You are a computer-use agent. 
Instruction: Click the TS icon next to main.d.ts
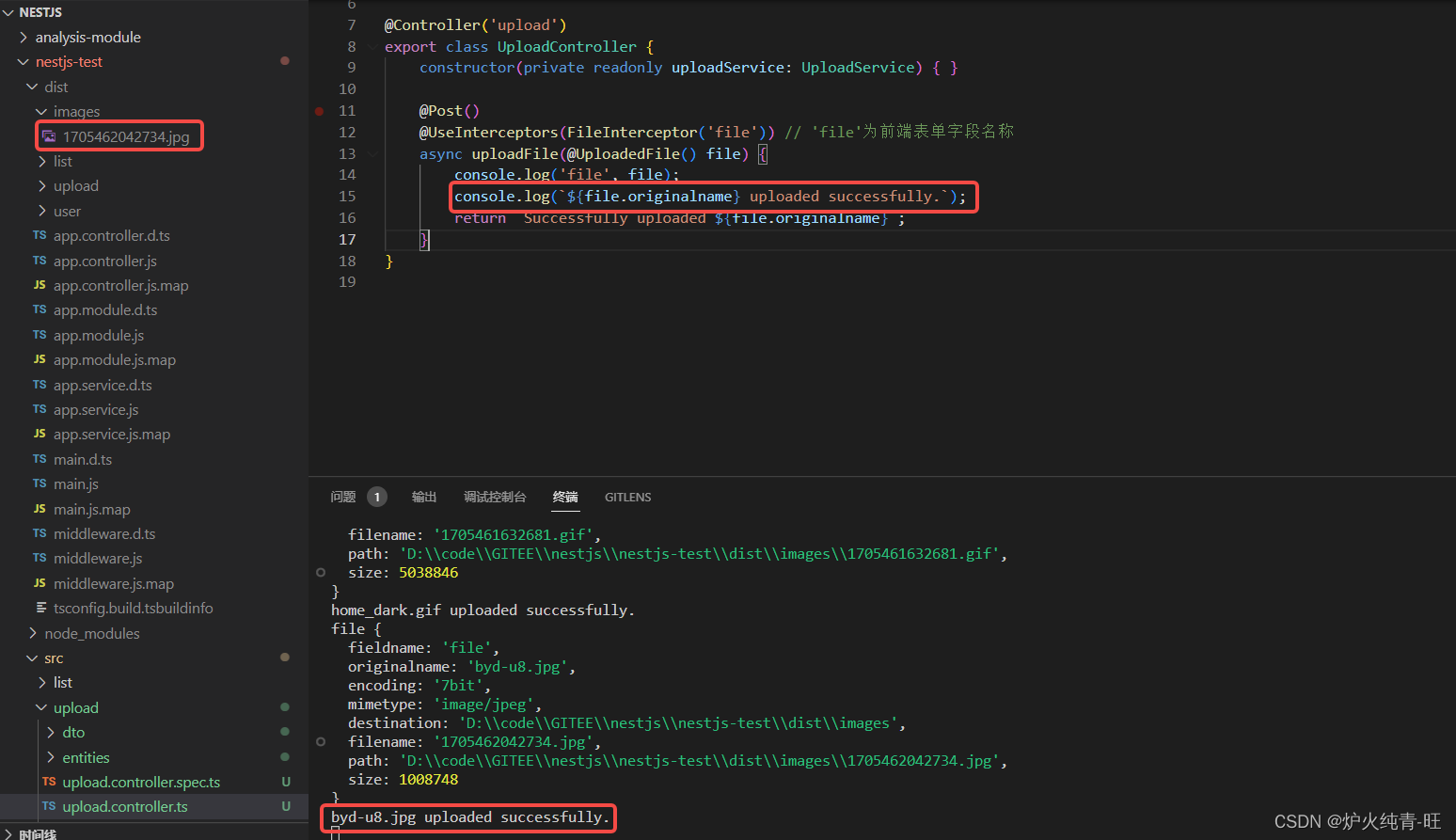[x=41, y=459]
